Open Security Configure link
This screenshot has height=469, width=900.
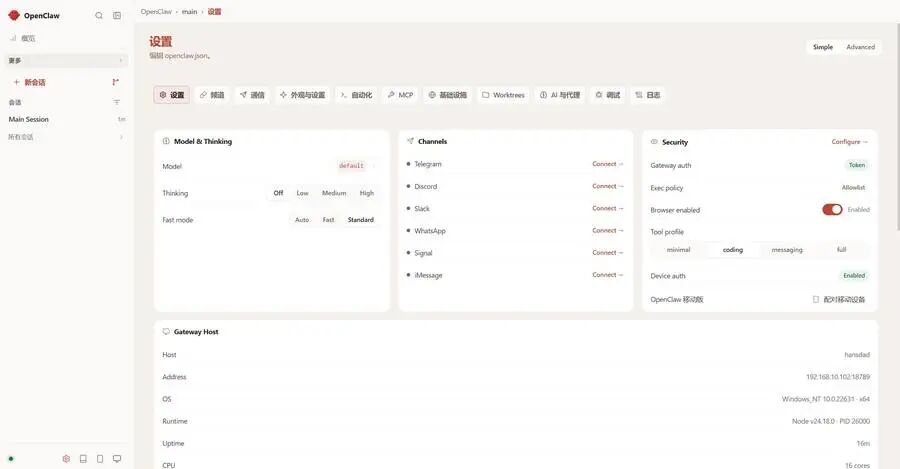[x=849, y=142]
